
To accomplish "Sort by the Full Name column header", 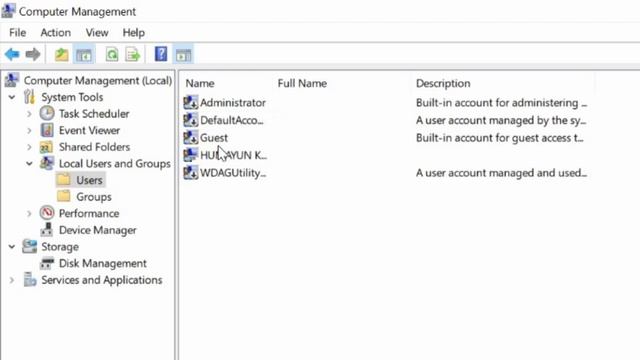I will (302, 83).
